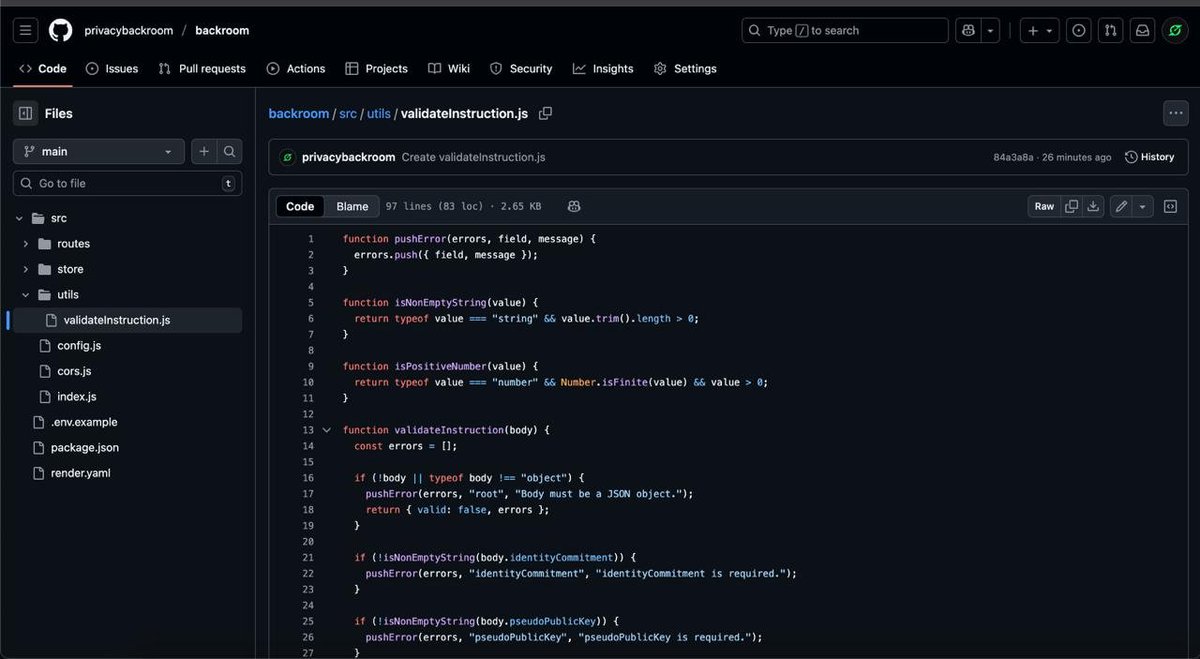Open index.js in file tree
Screen dimensions: 1200x659
point(77,397)
